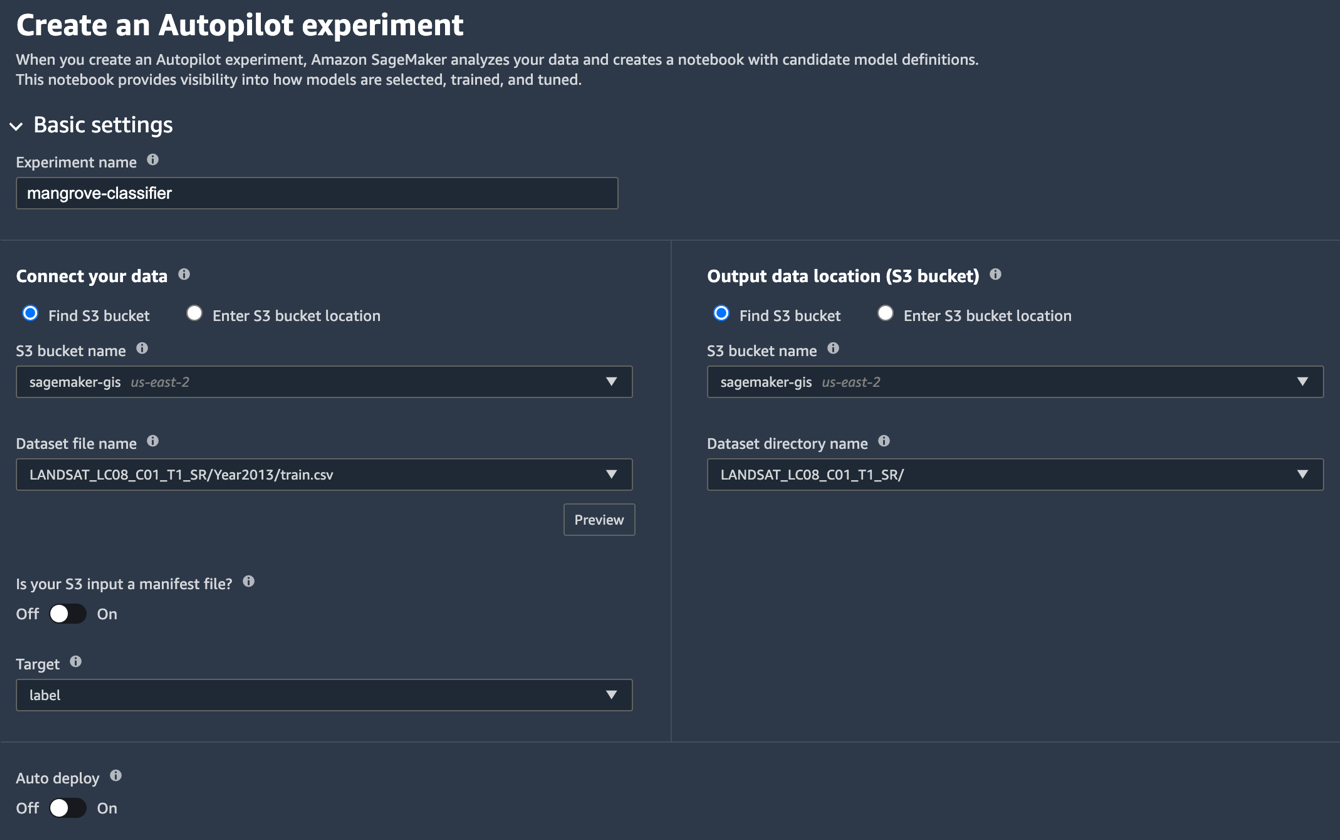Click the Experiment name text field
The image size is (1340, 840).
(x=317, y=193)
